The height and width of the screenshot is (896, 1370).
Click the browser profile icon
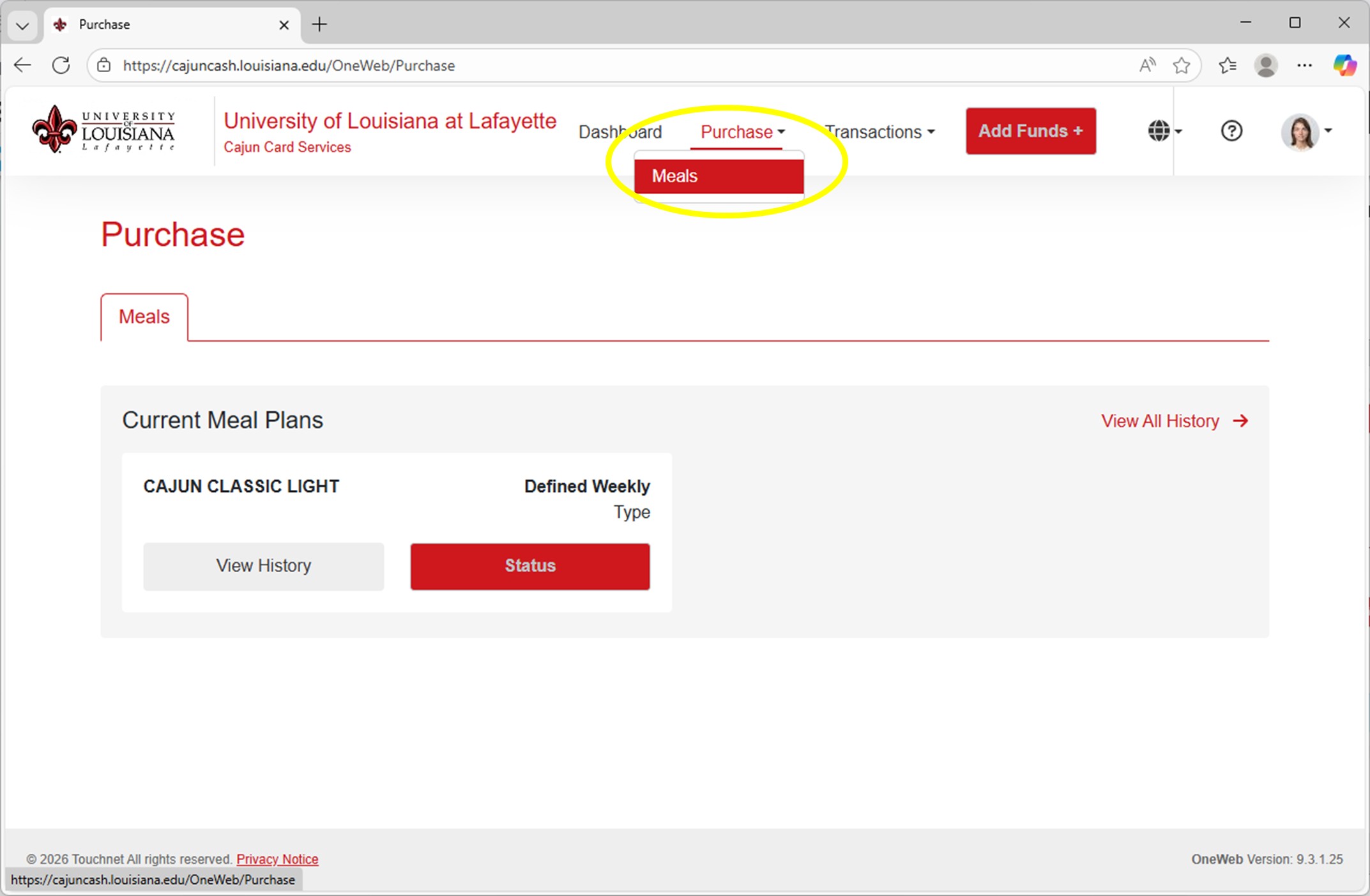[1267, 65]
